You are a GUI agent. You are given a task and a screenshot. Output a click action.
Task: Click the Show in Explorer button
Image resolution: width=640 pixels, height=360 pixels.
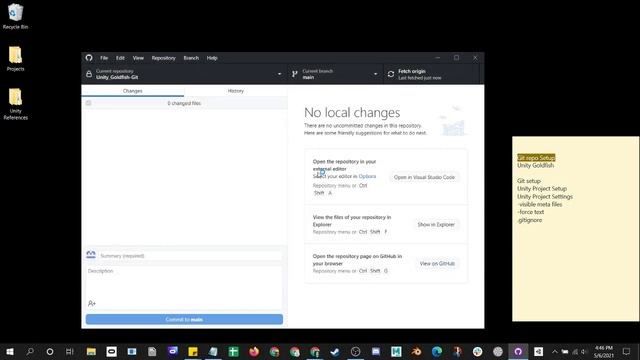point(436,224)
